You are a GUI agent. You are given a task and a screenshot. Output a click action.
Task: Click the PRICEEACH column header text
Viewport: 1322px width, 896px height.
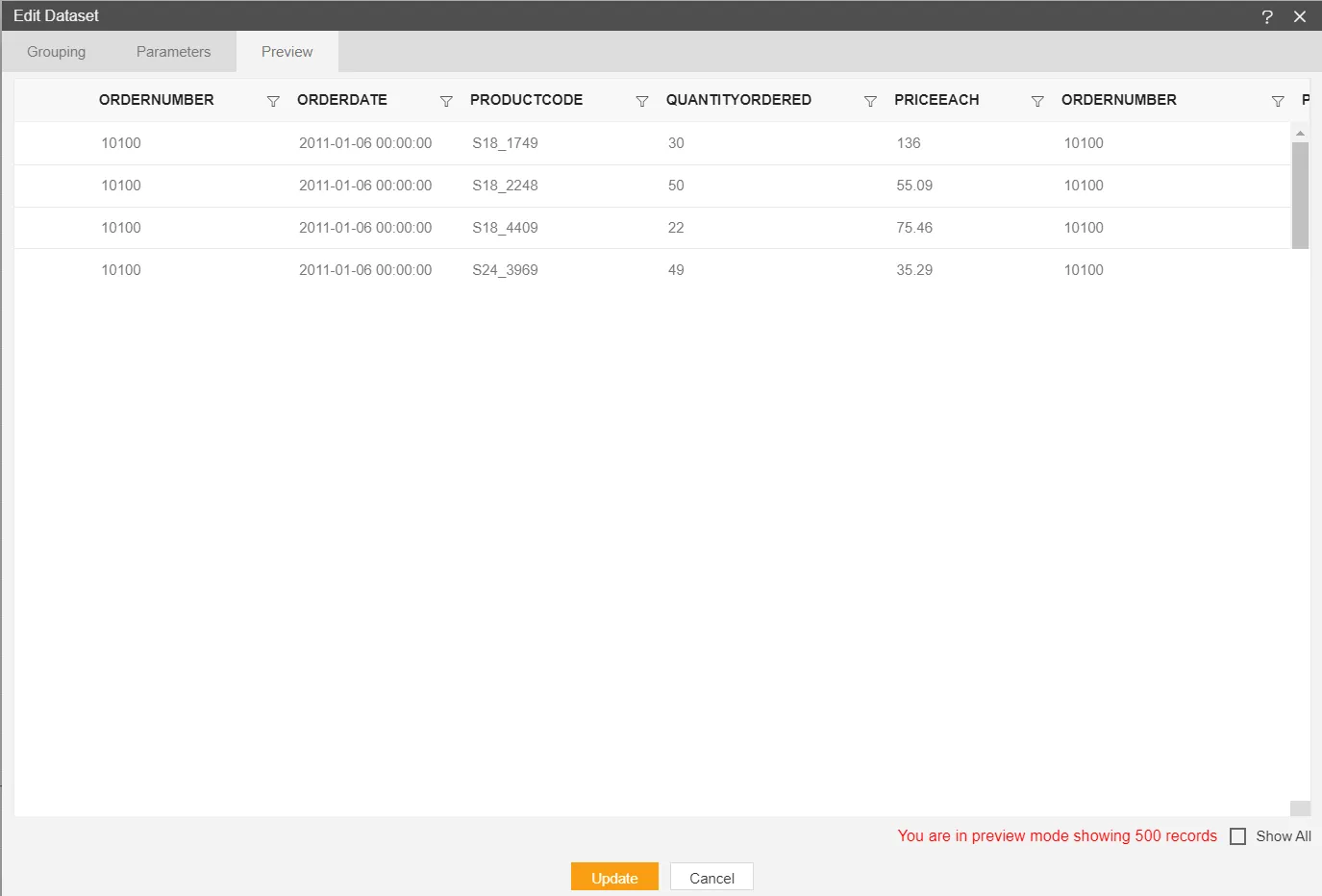936,100
